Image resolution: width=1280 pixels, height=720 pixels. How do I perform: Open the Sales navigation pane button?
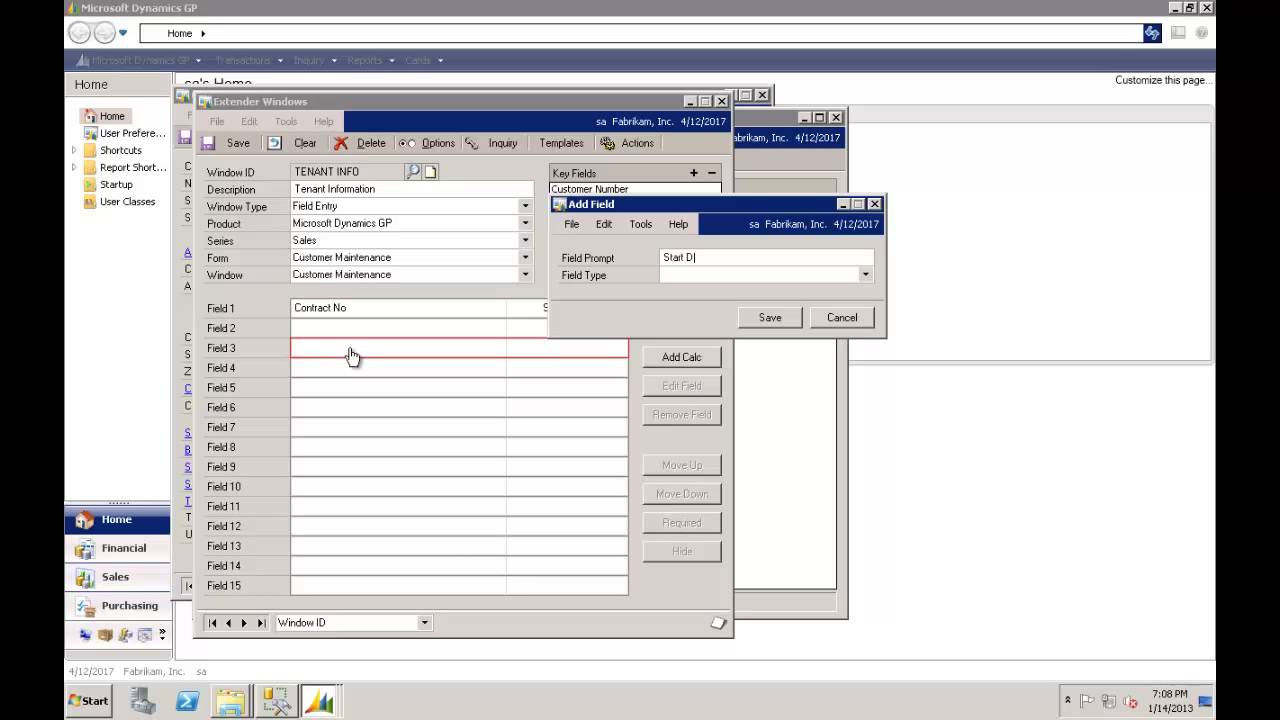tap(117, 577)
